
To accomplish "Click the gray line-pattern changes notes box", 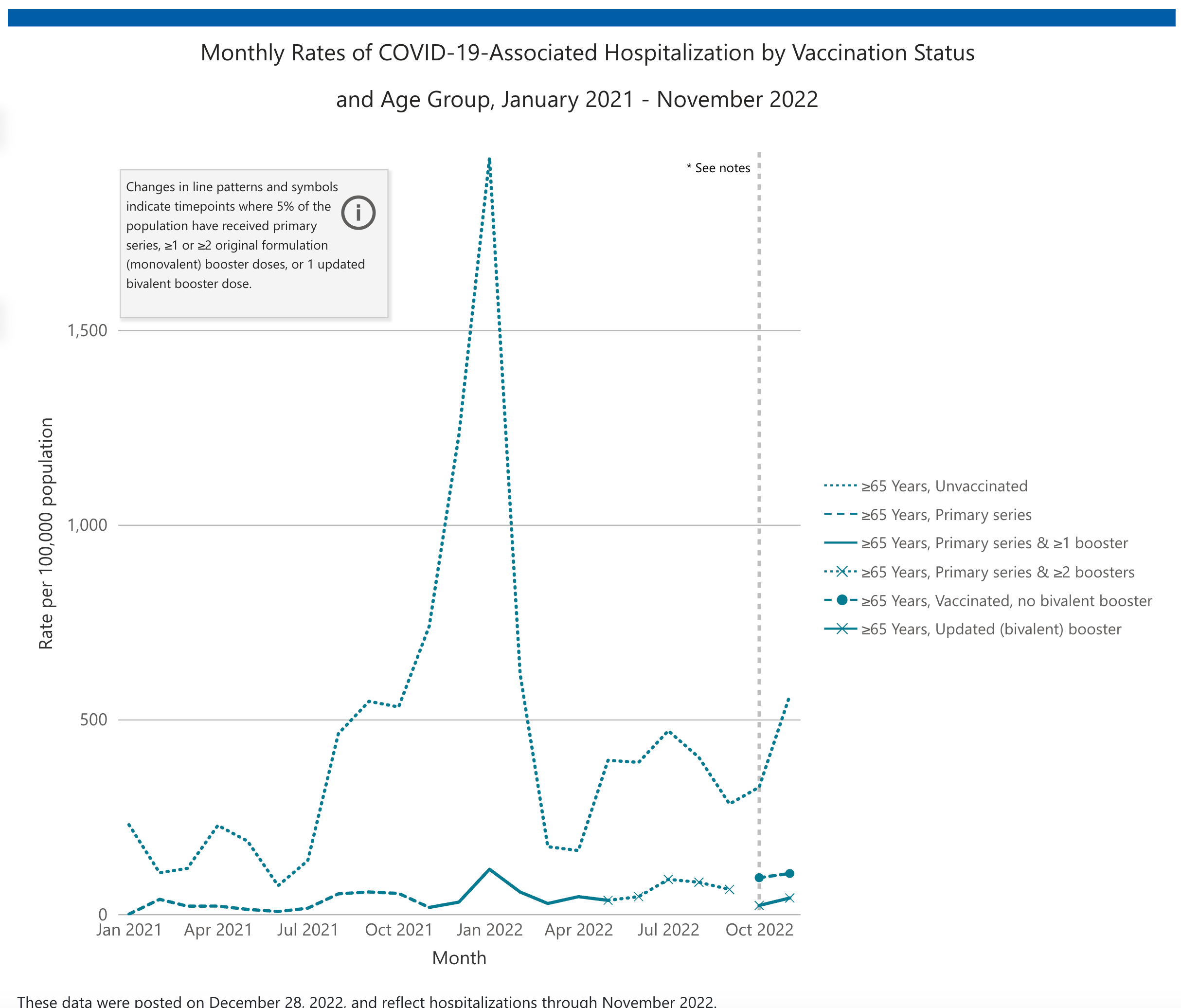I will (x=253, y=243).
